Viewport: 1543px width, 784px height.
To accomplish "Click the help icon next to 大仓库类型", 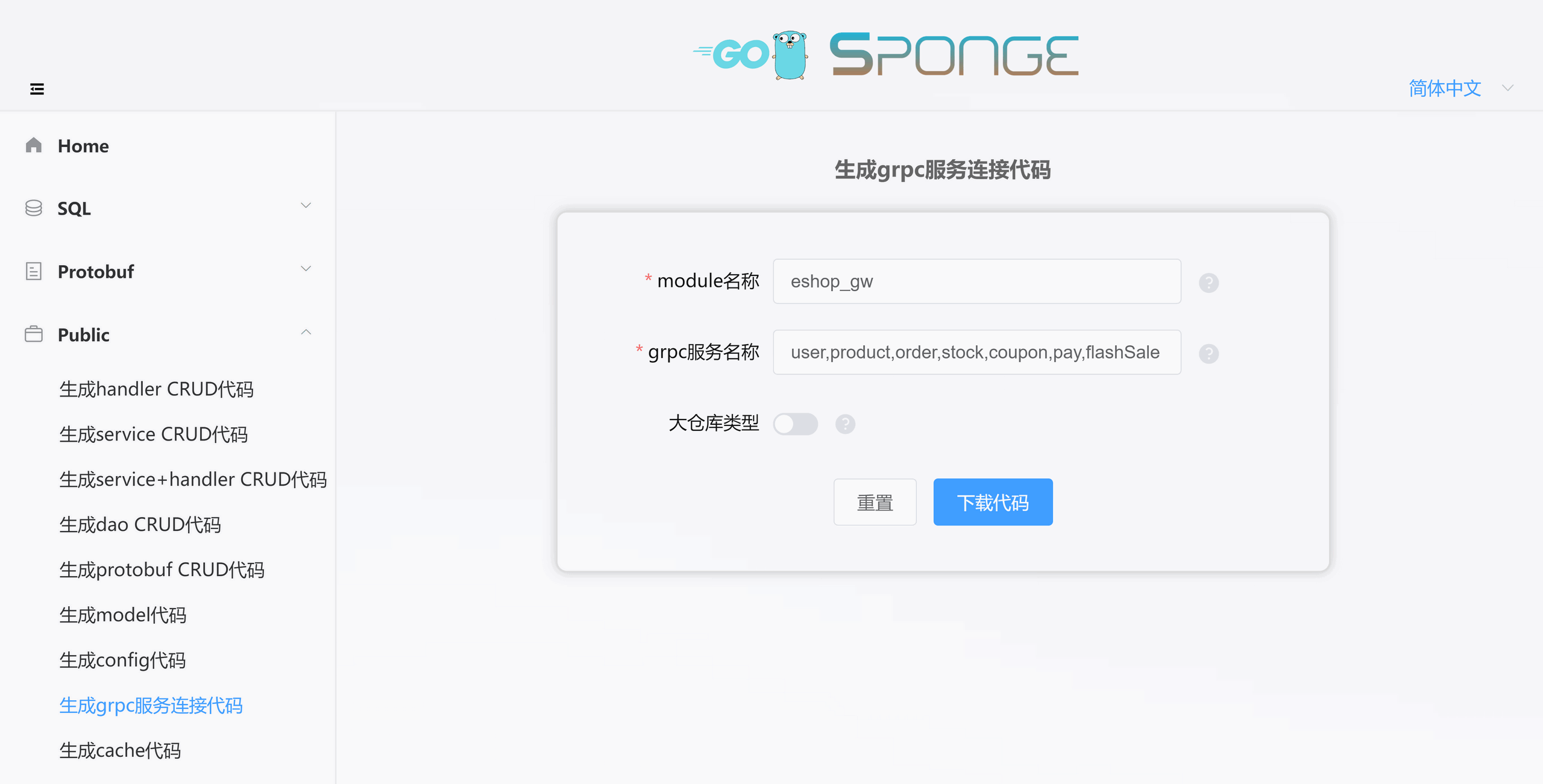I will pyautogui.click(x=844, y=424).
